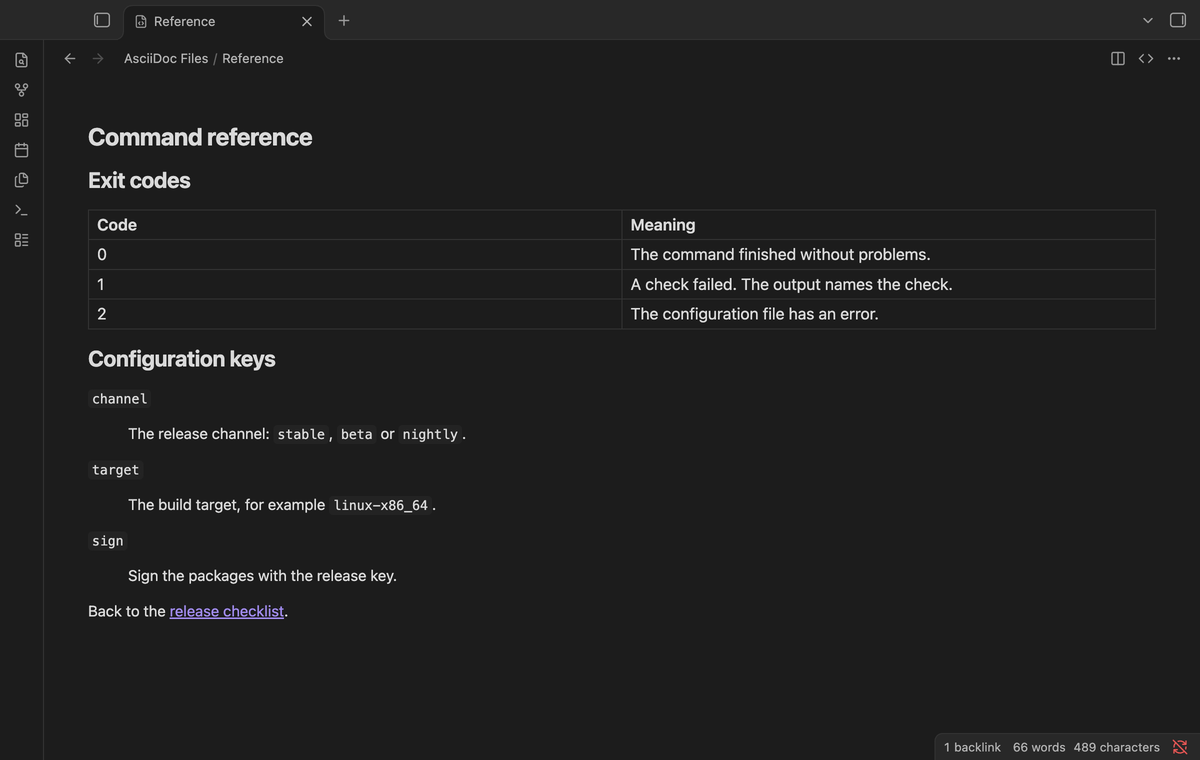Open graph view from the ribbon

22,90
